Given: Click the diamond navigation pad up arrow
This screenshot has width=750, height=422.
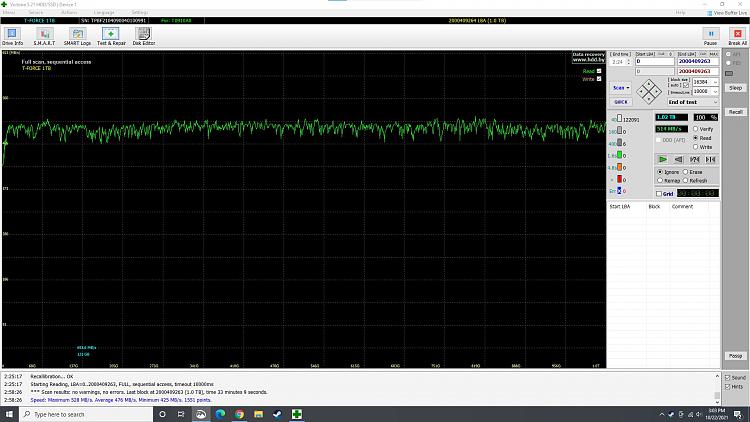Looking at the screenshot, I should click(x=649, y=83).
